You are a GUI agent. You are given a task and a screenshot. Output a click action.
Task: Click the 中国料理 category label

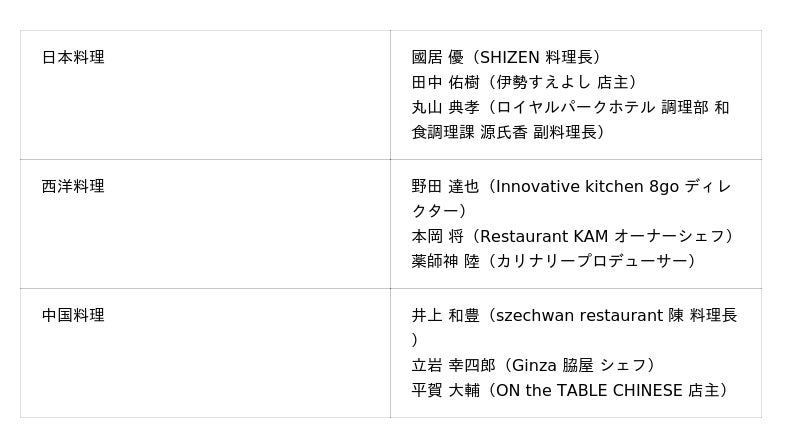[73, 316]
